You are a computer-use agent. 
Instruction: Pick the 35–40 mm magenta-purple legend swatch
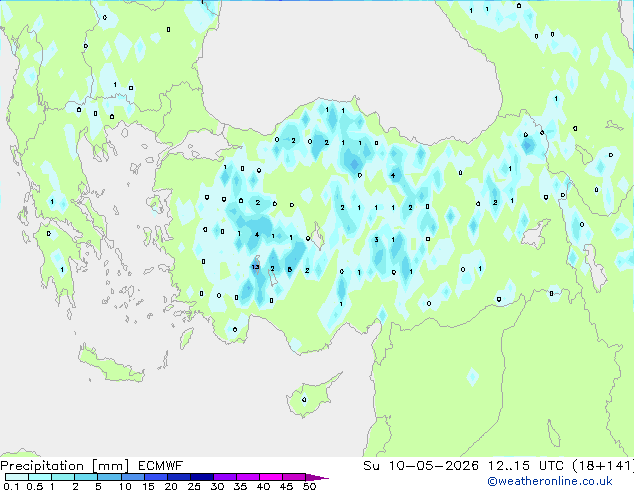[x=247, y=477]
